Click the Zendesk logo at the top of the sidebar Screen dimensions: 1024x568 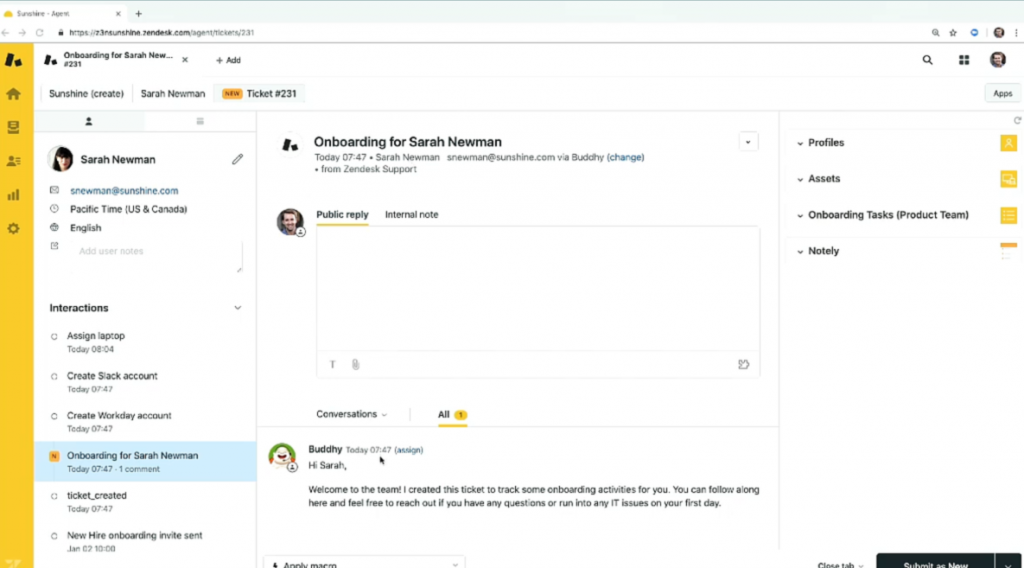(13, 60)
